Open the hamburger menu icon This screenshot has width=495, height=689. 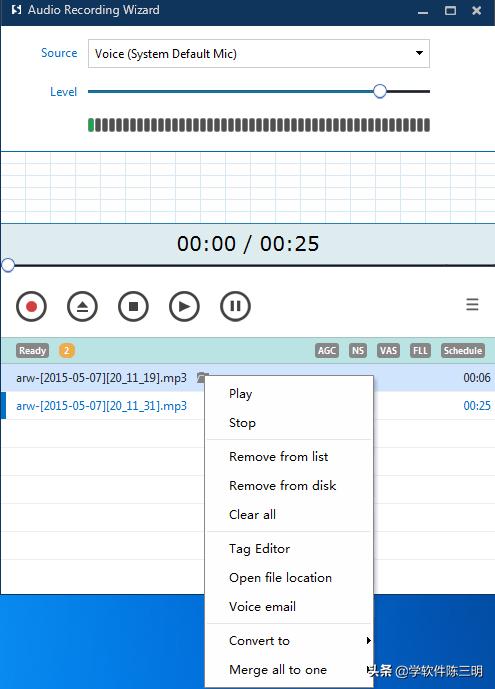point(472,305)
